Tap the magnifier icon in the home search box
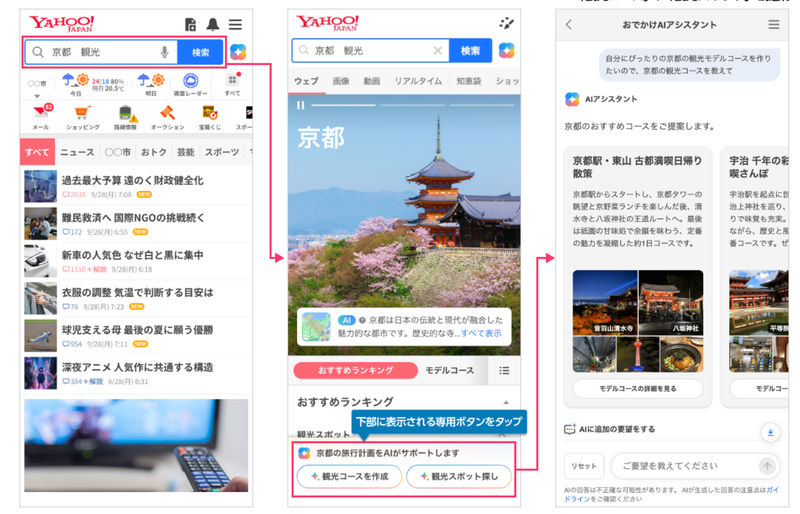800x514 pixels. 38,52
